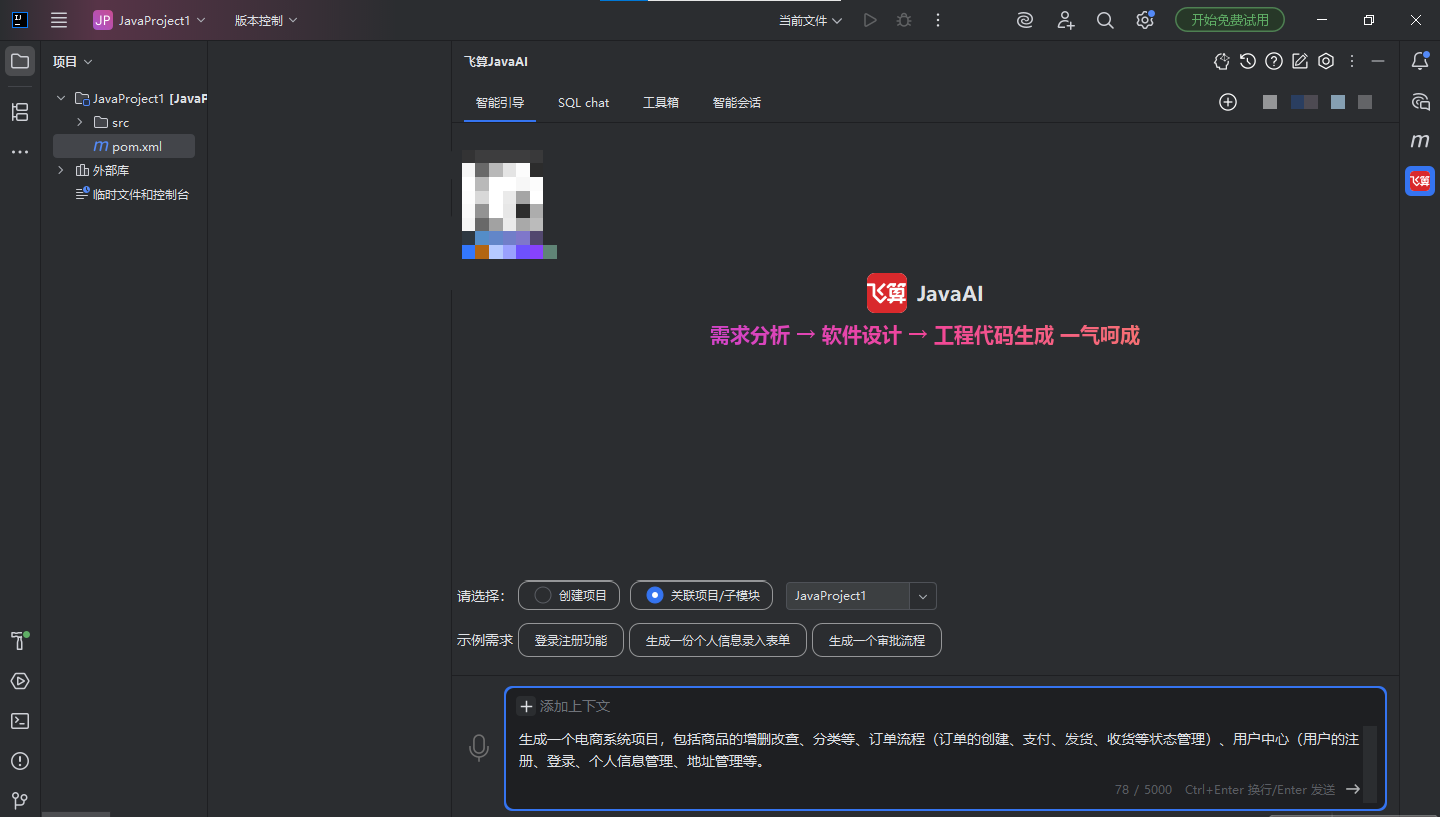This screenshot has height=817, width=1440.
Task: Open the 项目 view dropdown
Action: point(73,61)
